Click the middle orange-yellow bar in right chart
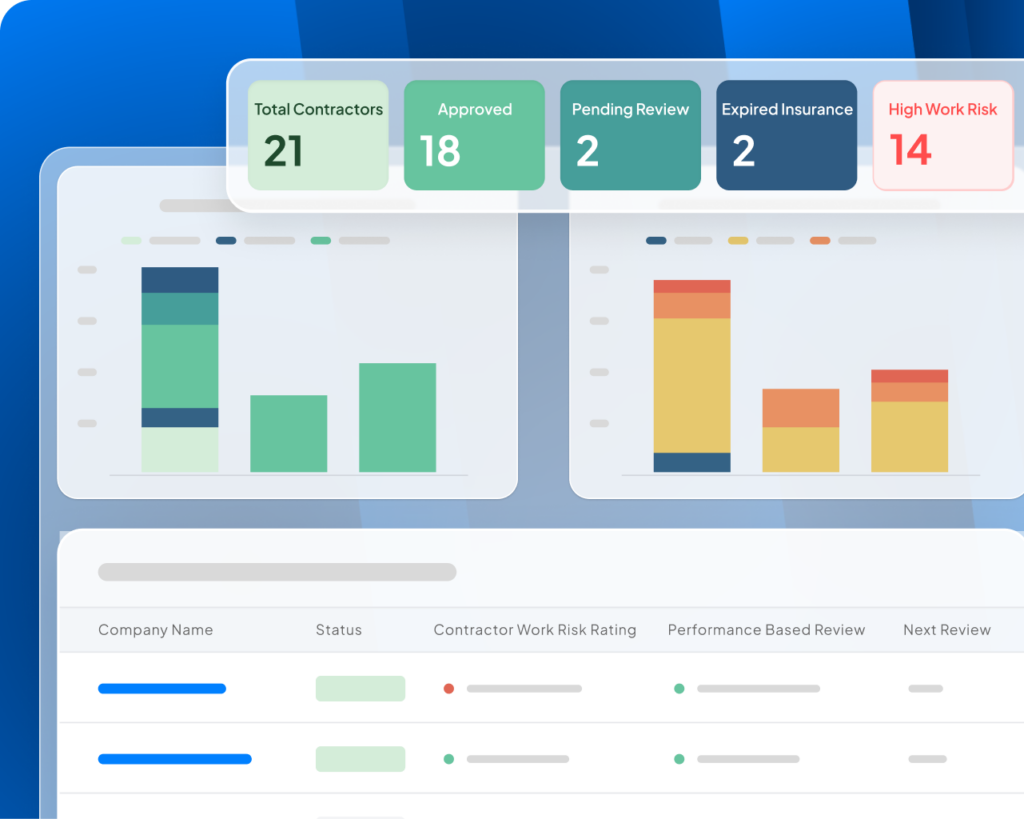The height and width of the screenshot is (819, 1024). pos(801,430)
